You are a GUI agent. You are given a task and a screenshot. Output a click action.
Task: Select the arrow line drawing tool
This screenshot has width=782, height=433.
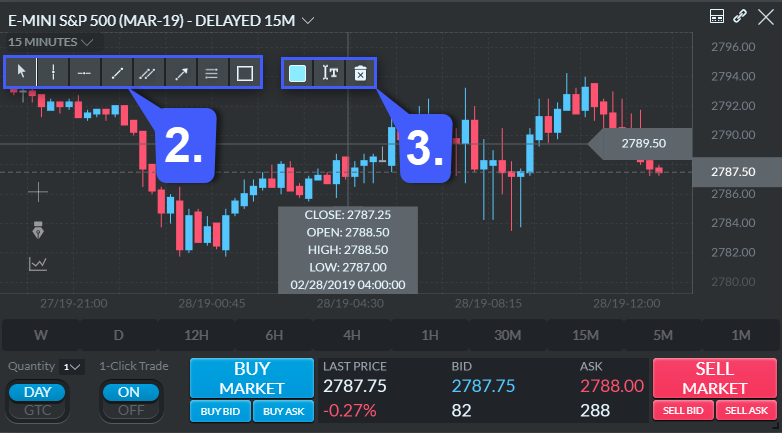[x=181, y=73]
